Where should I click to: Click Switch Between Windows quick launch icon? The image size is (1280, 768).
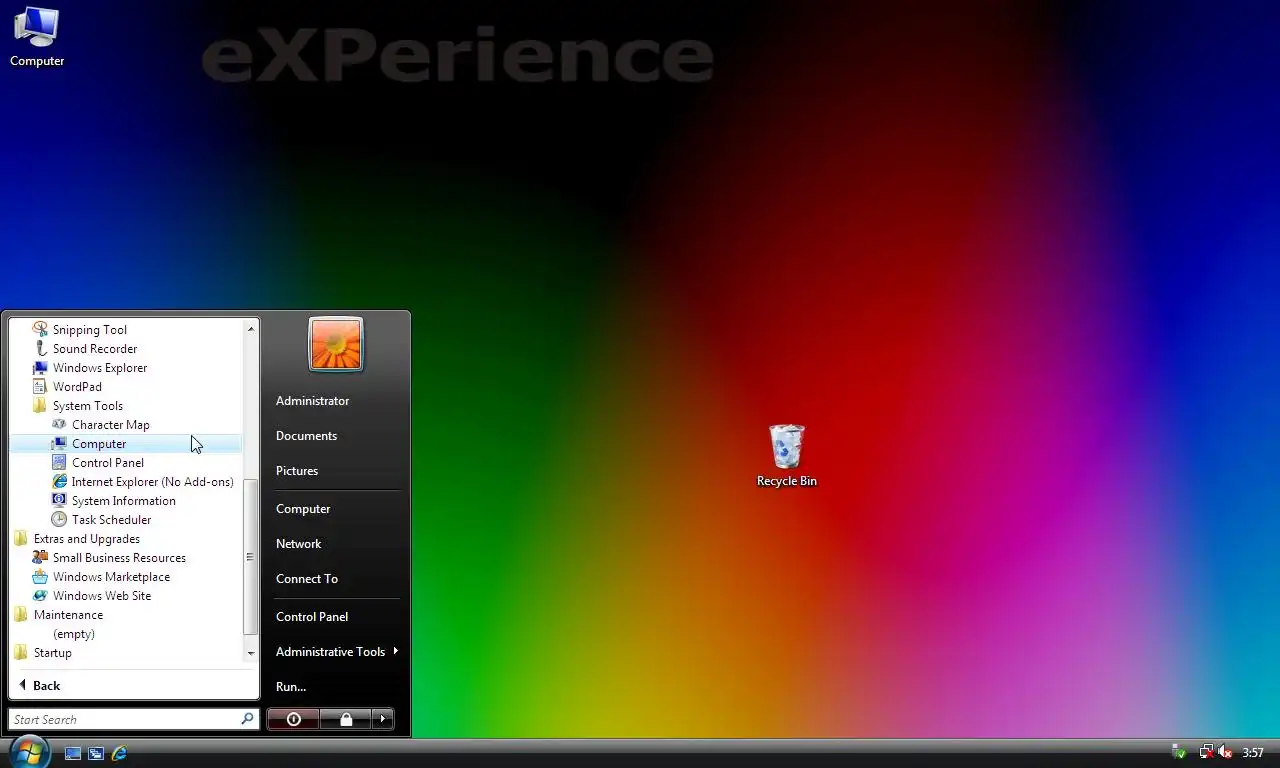click(96, 753)
